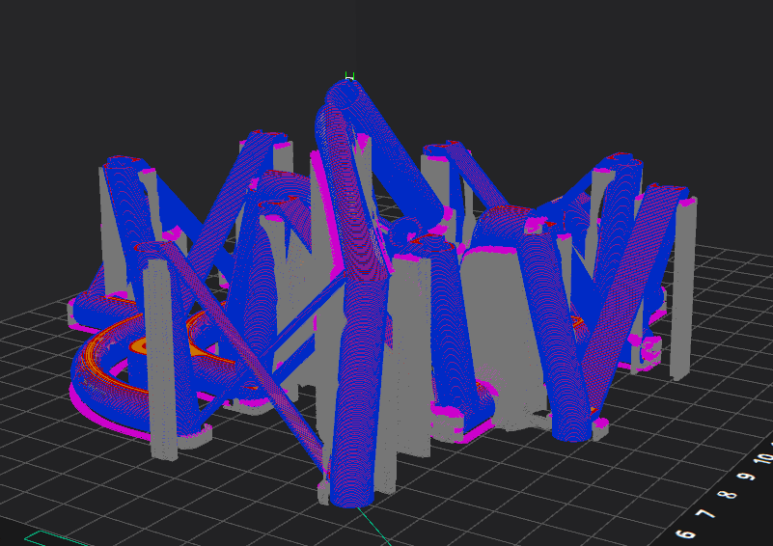Image resolution: width=773 pixels, height=546 pixels.
Task: Click the "8" grid ruler label
Action: 728,494
